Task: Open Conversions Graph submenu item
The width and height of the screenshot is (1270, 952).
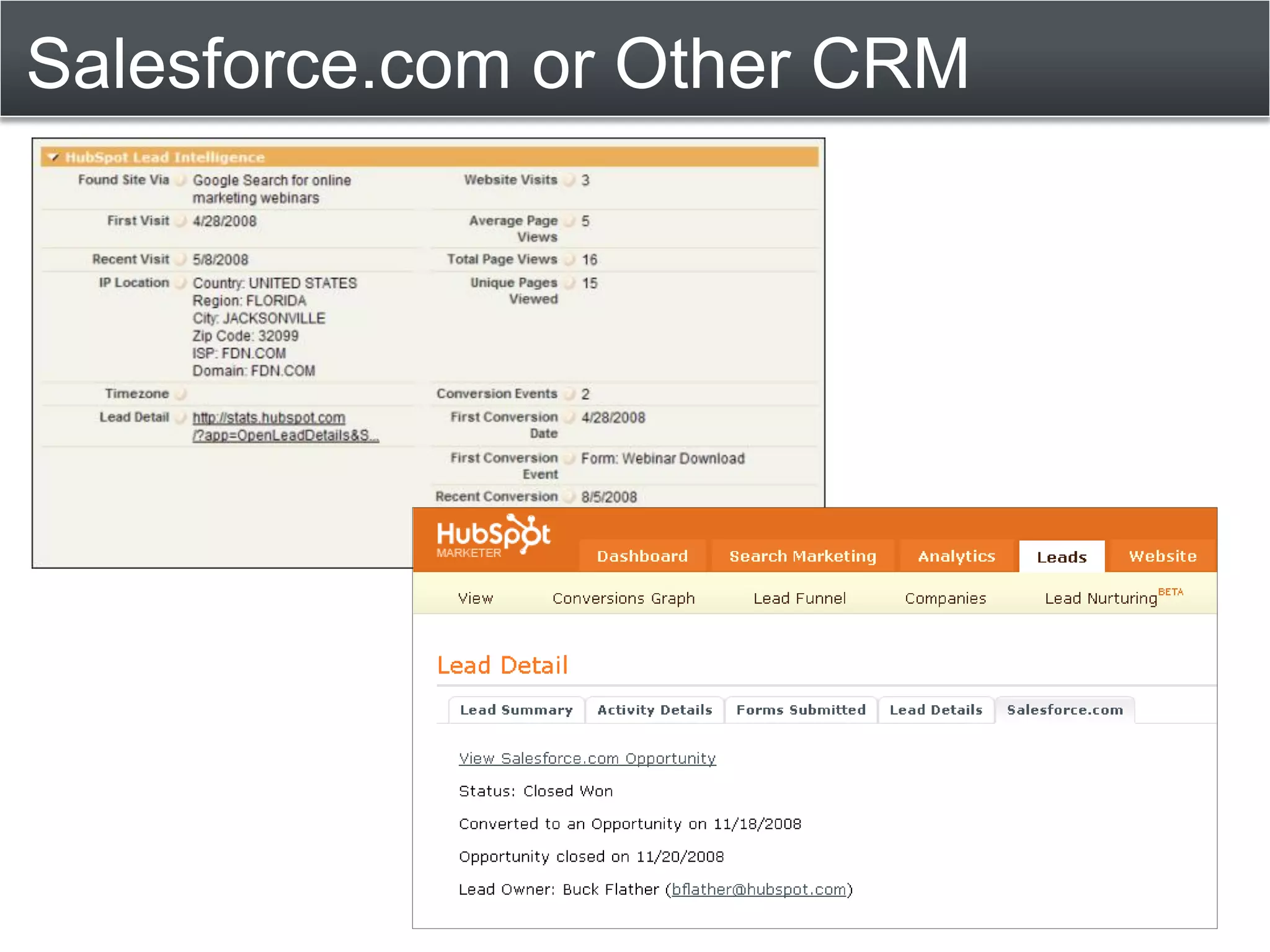Action: coord(623,598)
